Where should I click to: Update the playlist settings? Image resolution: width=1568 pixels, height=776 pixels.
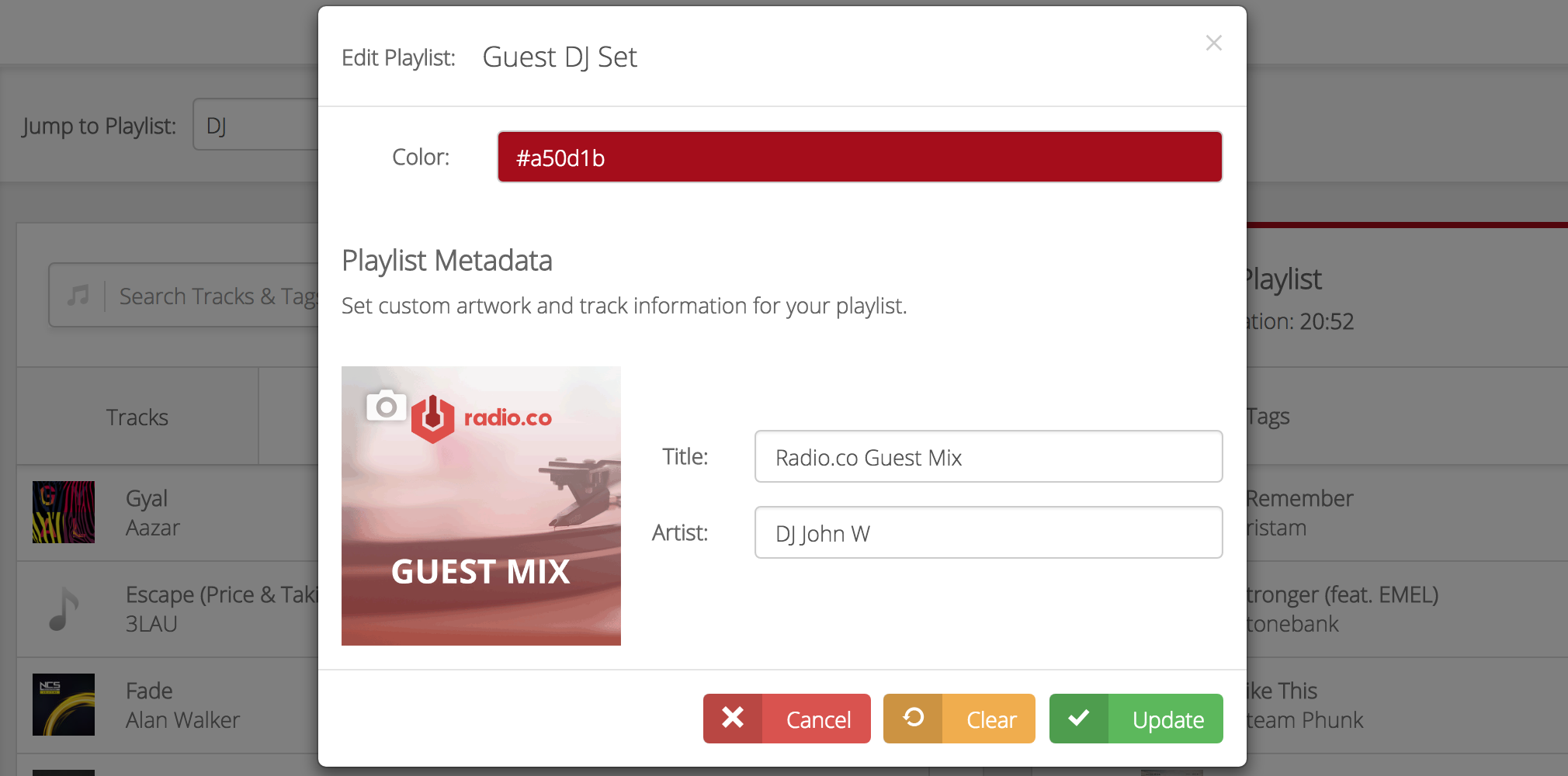(x=1136, y=719)
